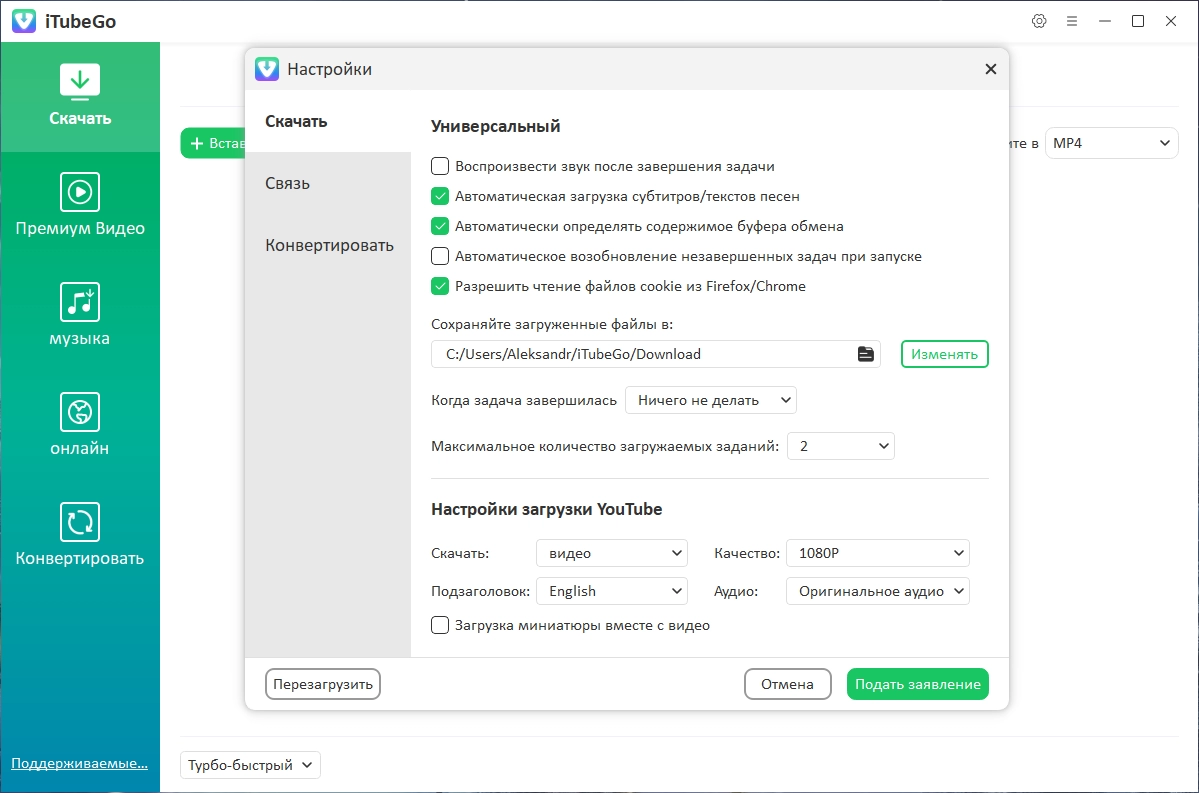Click the Настройки dialog logo icon
The height and width of the screenshot is (793, 1199).
click(267, 69)
